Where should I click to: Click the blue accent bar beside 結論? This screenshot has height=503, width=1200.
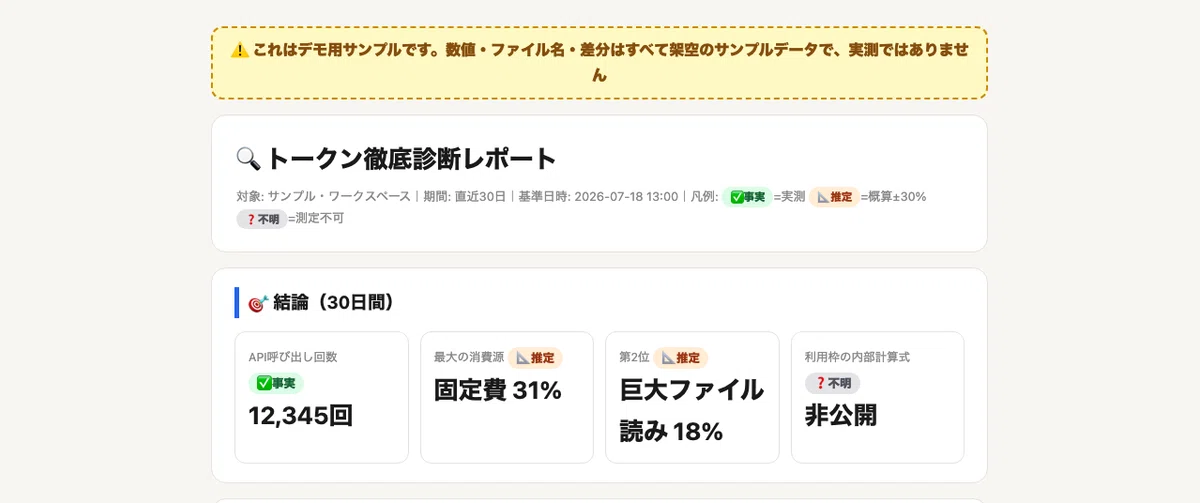click(237, 303)
